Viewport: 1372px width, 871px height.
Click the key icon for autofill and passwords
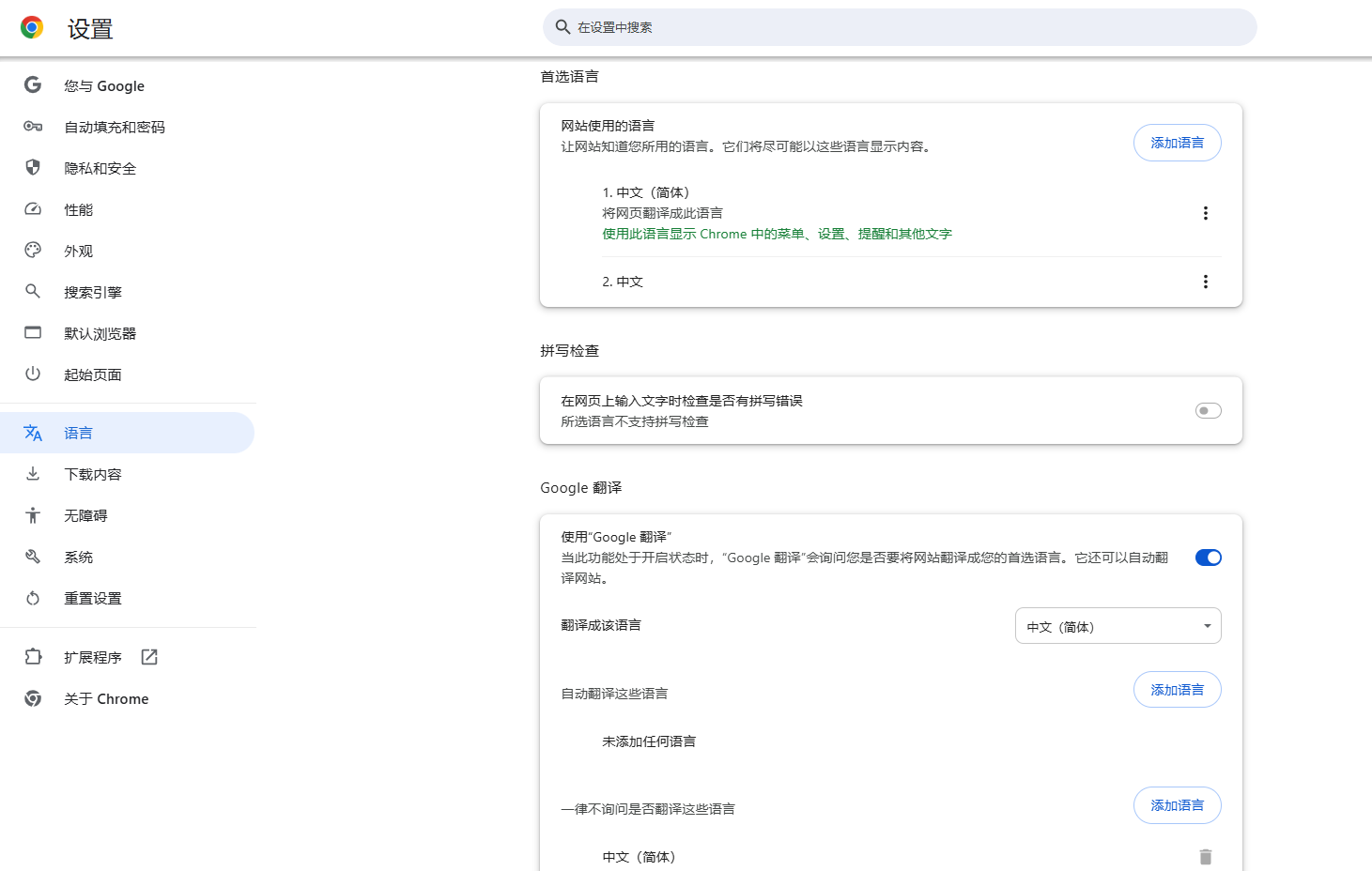(33, 127)
